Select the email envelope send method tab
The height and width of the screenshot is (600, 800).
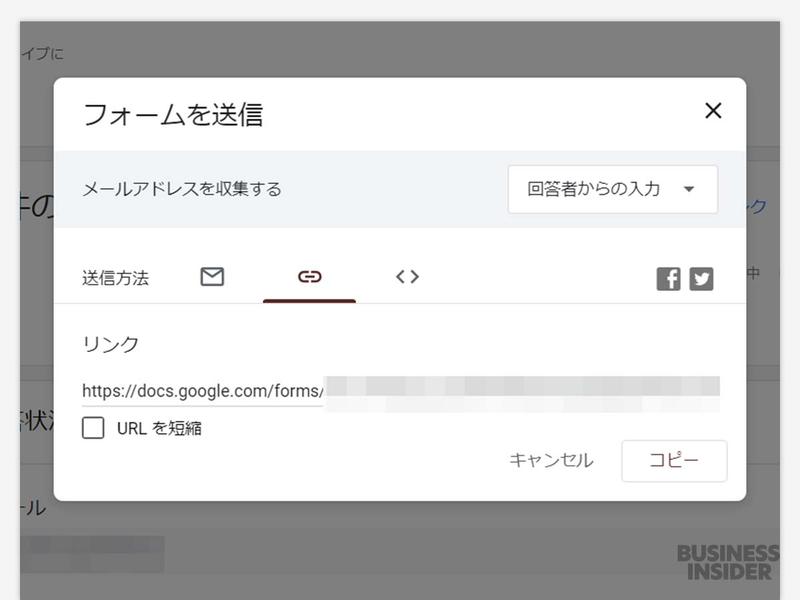(212, 277)
